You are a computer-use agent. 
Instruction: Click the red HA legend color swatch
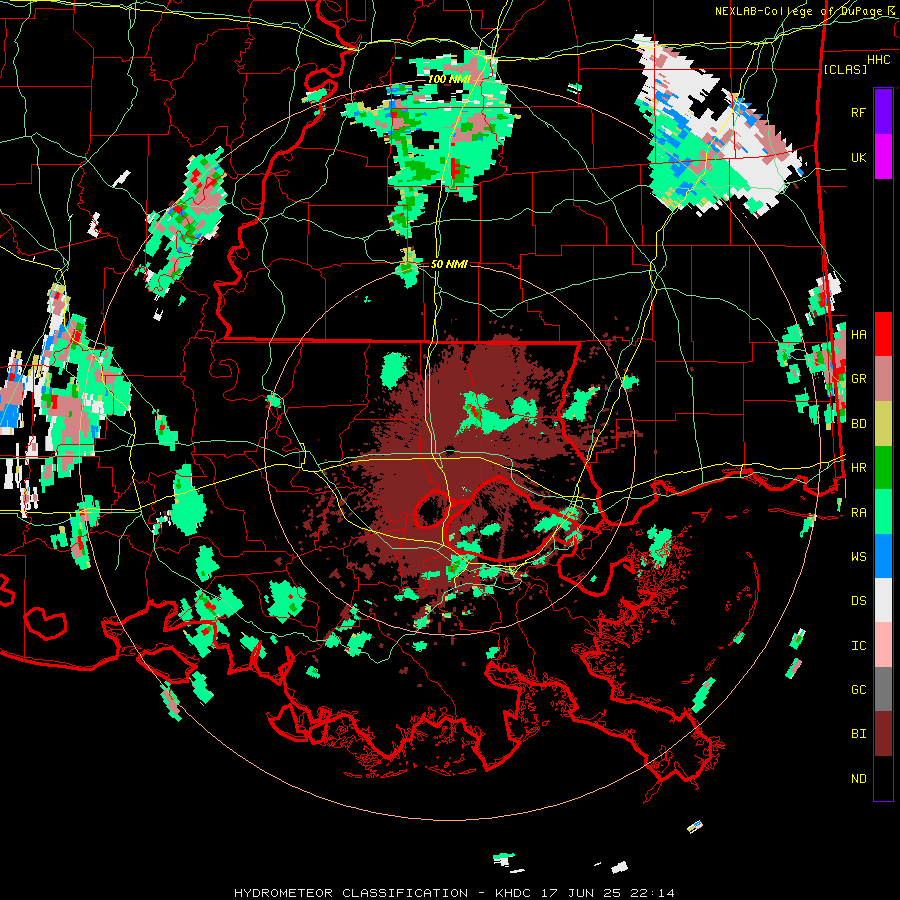(883, 334)
